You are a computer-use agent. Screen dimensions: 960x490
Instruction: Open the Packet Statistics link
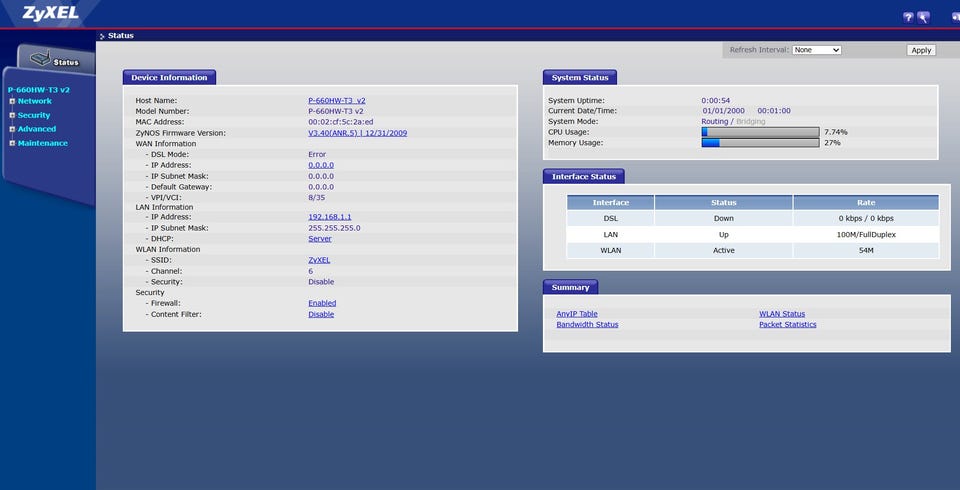(x=787, y=325)
